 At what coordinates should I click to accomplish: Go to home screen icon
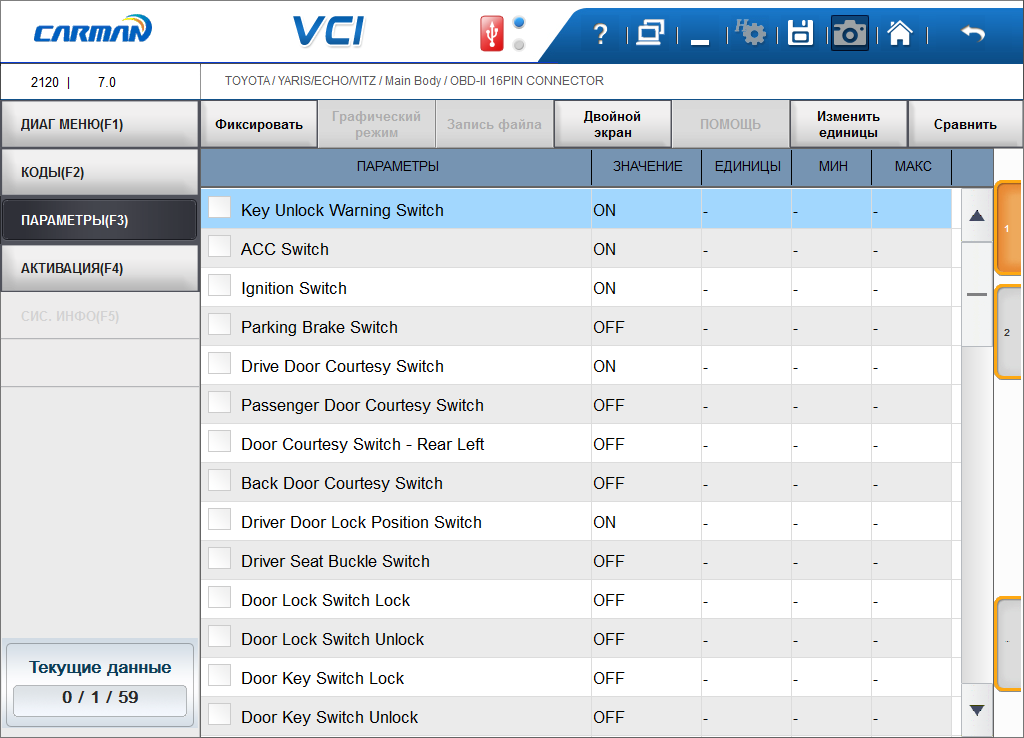pos(900,33)
